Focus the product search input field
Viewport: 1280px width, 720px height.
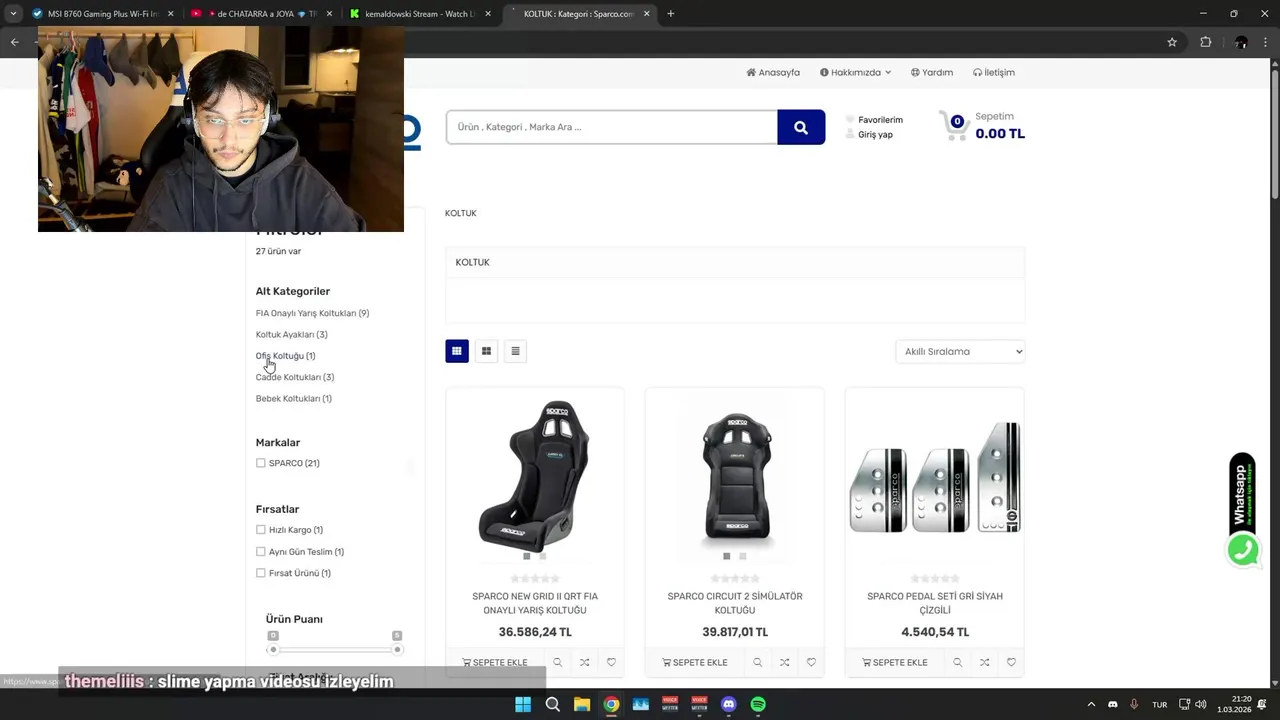[612, 127]
